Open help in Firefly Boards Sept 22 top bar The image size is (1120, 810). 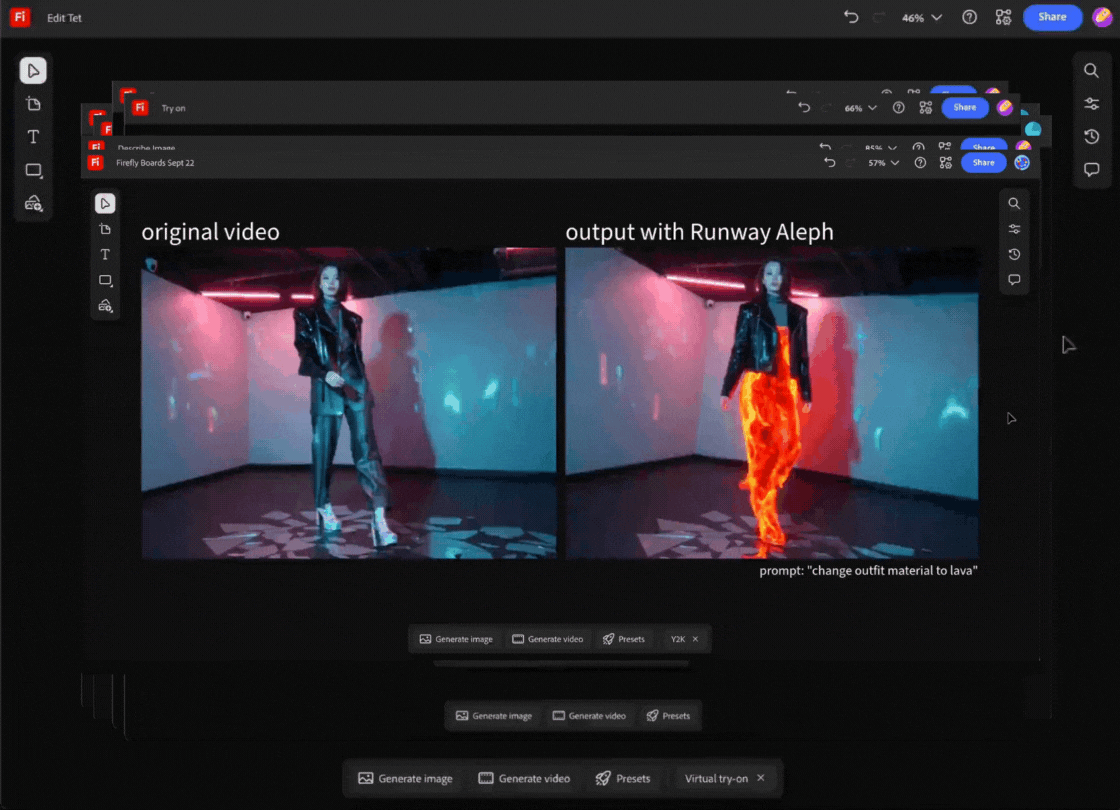pyautogui.click(x=920, y=163)
